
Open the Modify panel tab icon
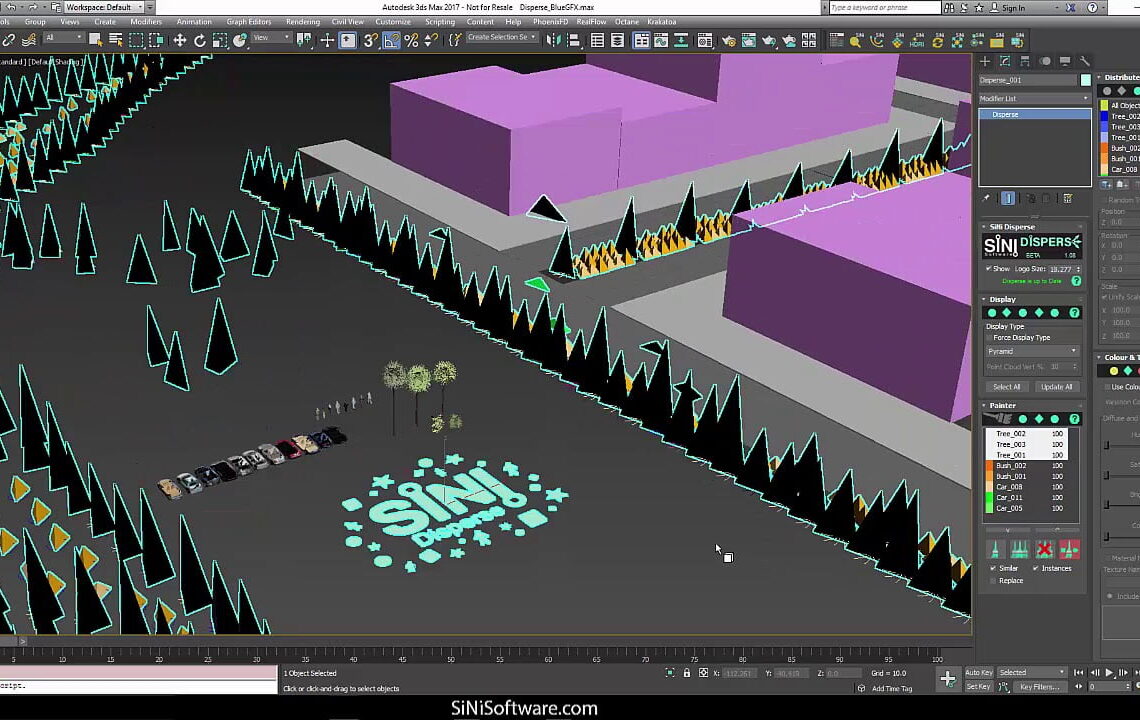point(1005,61)
